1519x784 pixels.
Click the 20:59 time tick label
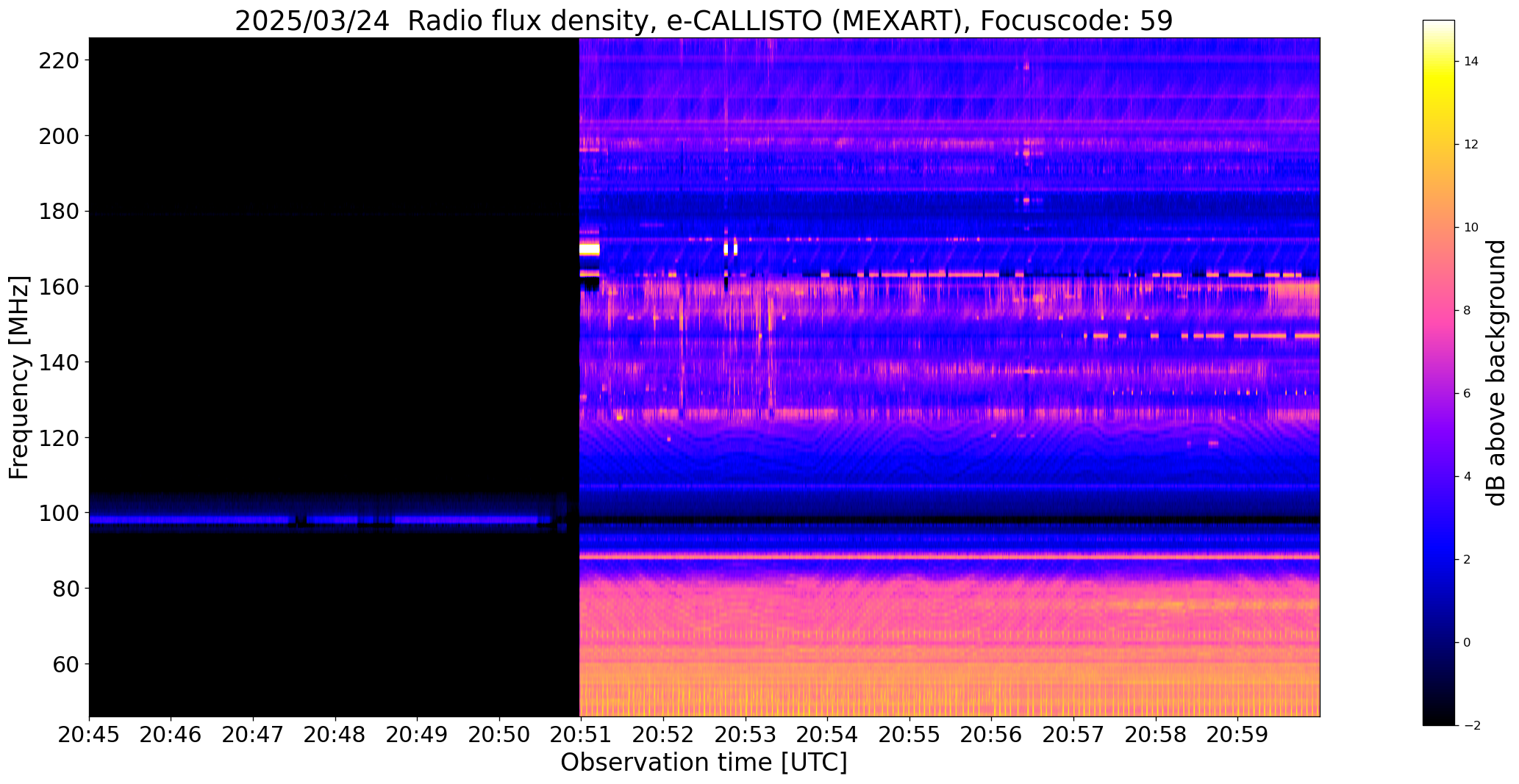[x=1238, y=736]
